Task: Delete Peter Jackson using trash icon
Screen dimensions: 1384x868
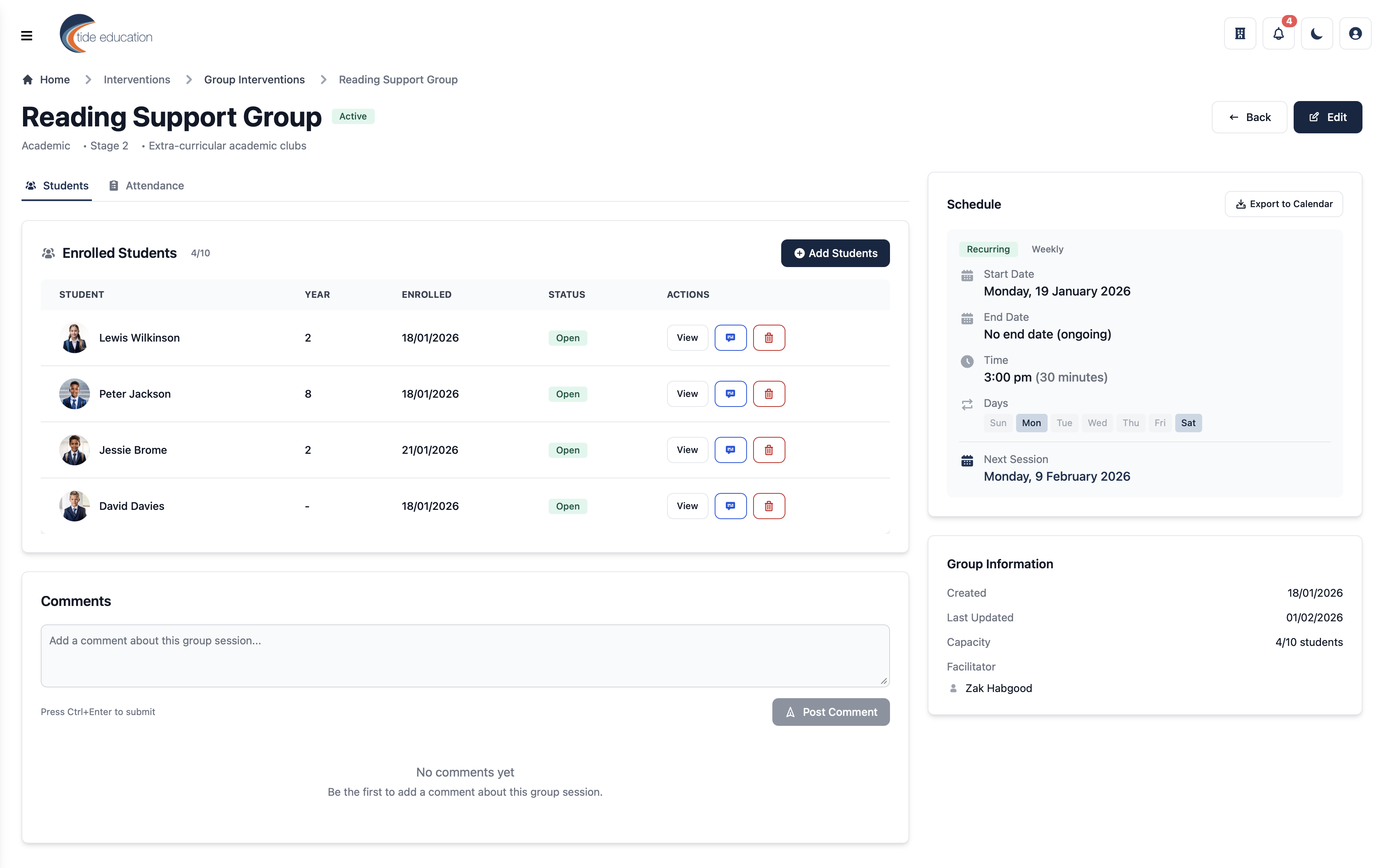Action: pos(769,394)
